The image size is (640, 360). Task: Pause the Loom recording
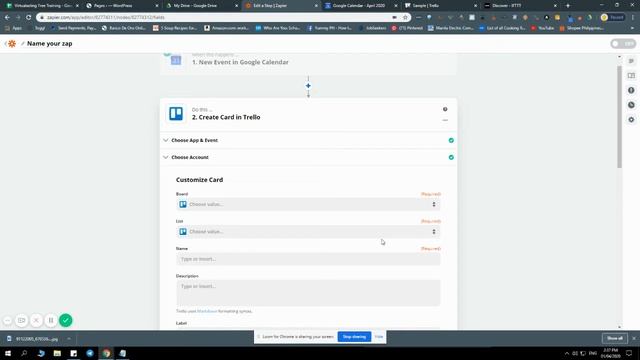pyautogui.click(x=51, y=320)
